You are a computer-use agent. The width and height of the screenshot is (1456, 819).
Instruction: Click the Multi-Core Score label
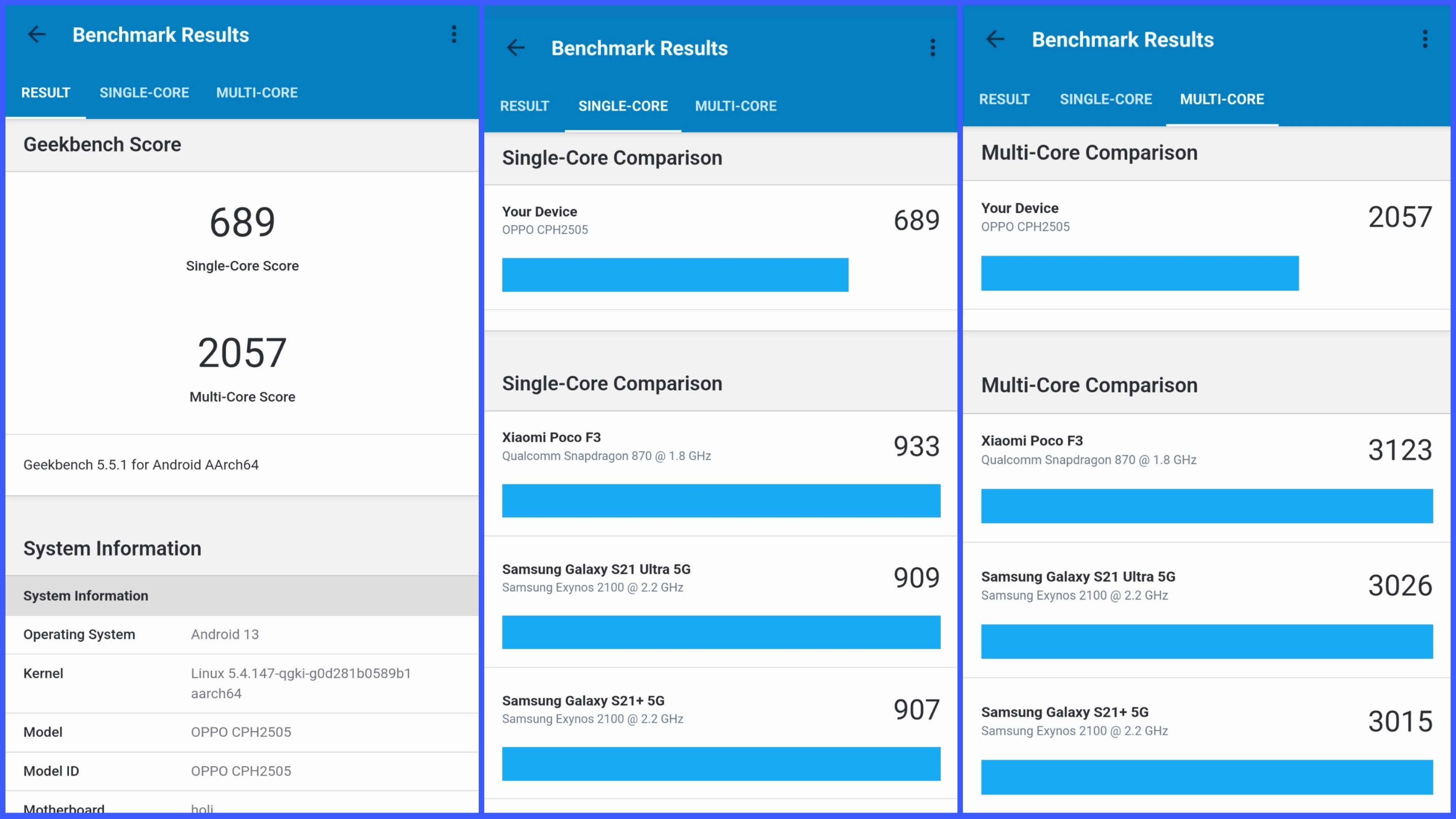point(243,397)
